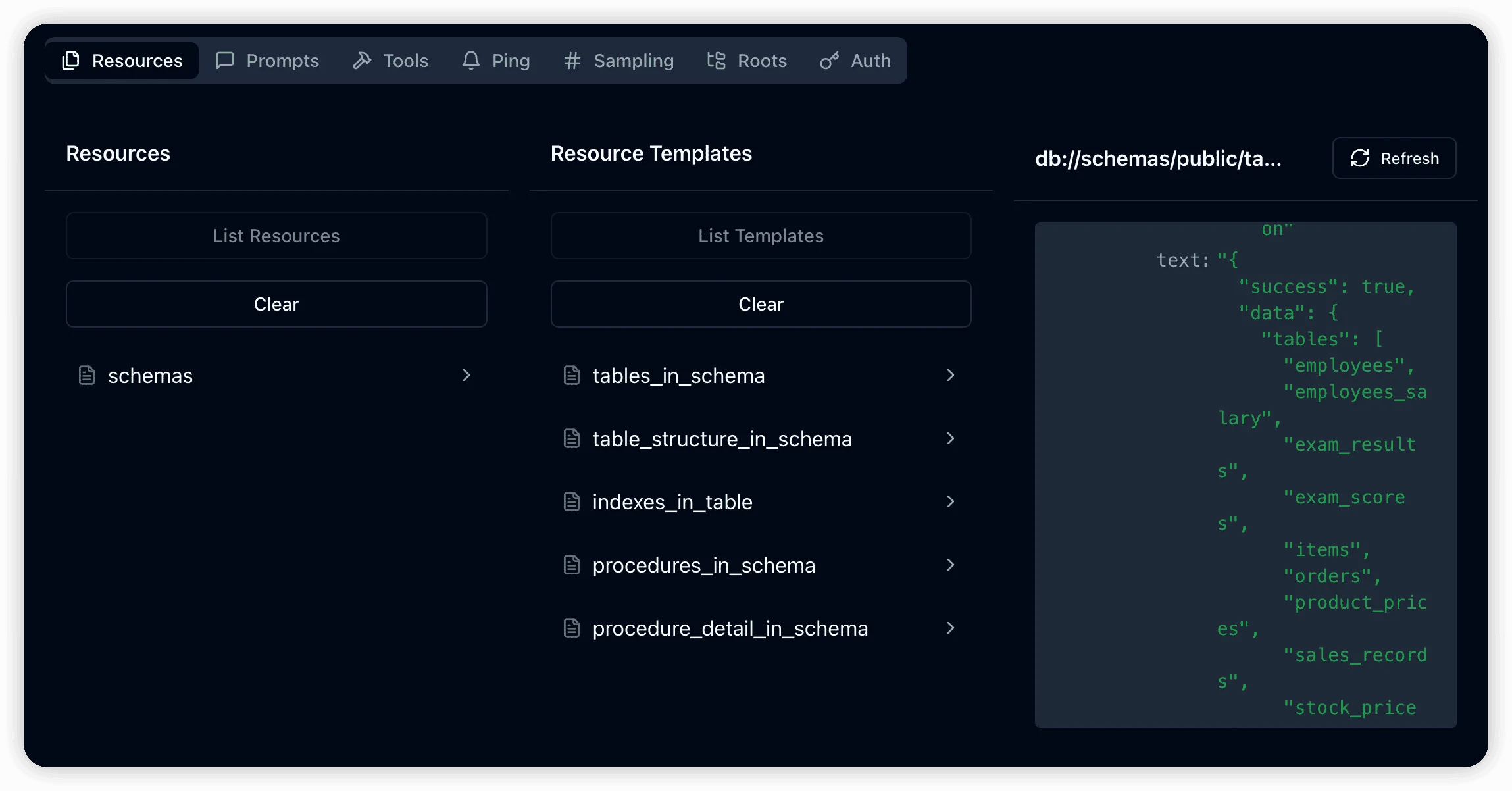Click file icon next to indexes_in_table
This screenshot has height=791, width=1512.
[x=572, y=502]
